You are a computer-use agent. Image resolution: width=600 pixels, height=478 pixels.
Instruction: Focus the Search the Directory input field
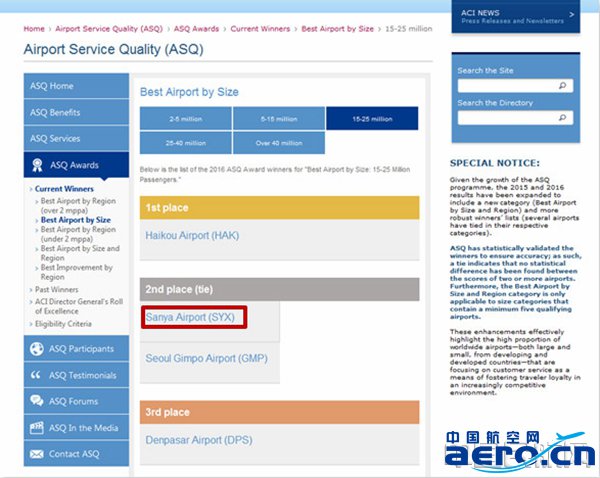pos(515,117)
